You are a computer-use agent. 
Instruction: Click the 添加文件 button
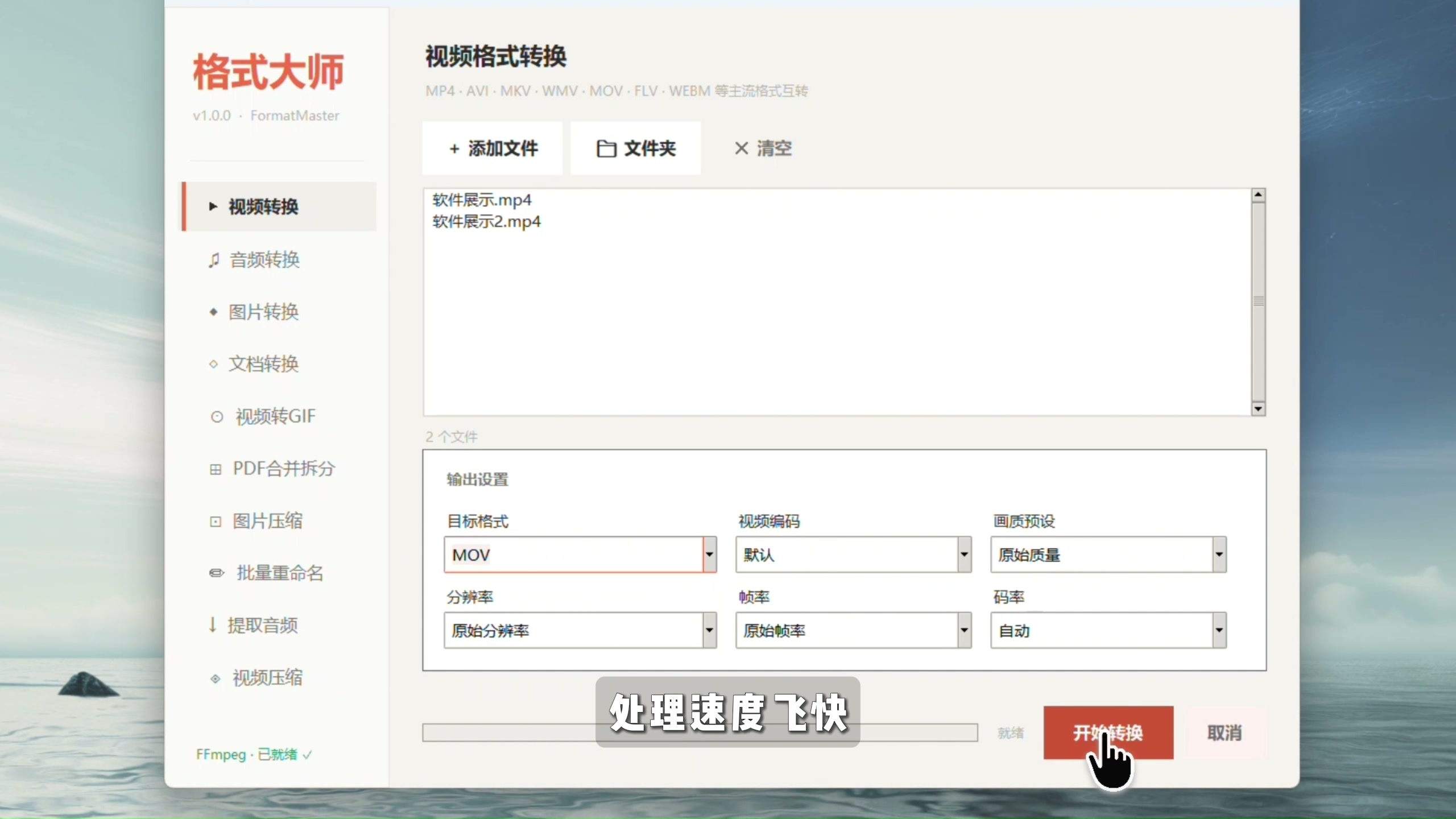click(x=493, y=148)
